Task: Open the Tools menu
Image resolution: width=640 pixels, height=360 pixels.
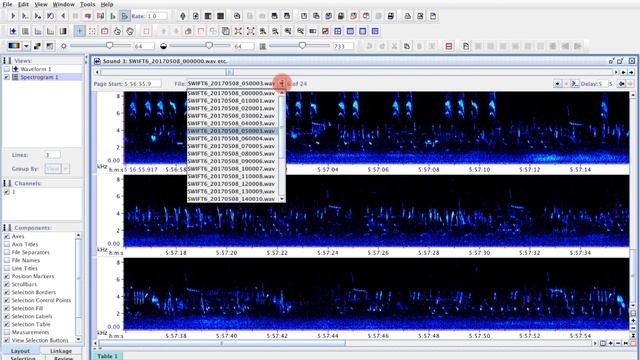Action: tap(87, 4)
